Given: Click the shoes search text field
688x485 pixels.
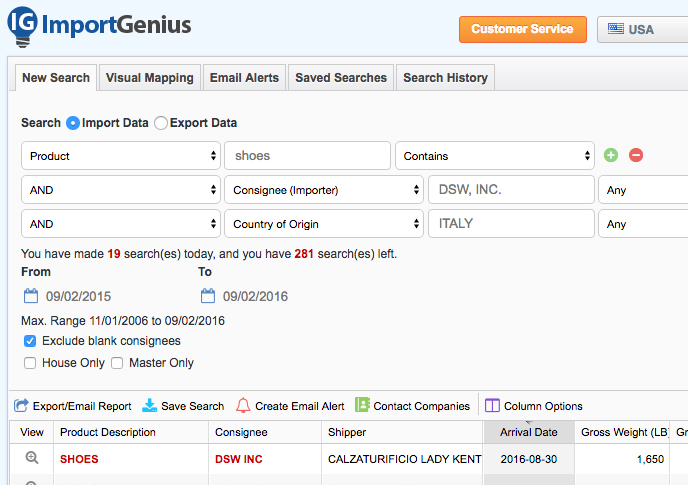Looking at the screenshot, I should (307, 156).
